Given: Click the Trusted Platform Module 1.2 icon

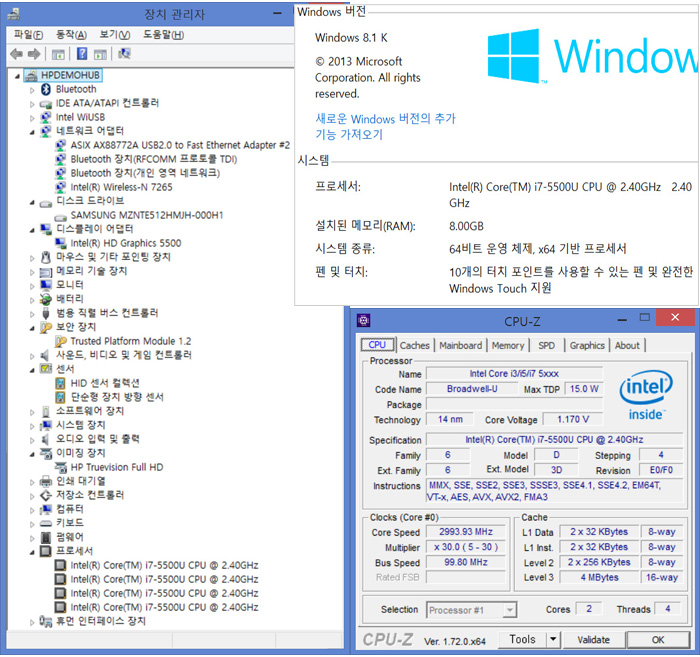Looking at the screenshot, I should tap(60, 341).
